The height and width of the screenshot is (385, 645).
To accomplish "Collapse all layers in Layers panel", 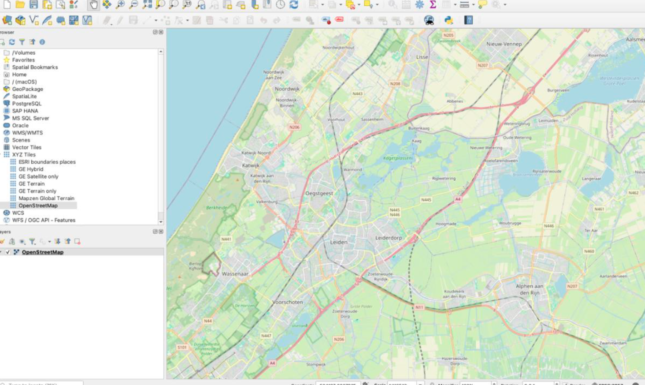I will pyautogui.click(x=67, y=241).
